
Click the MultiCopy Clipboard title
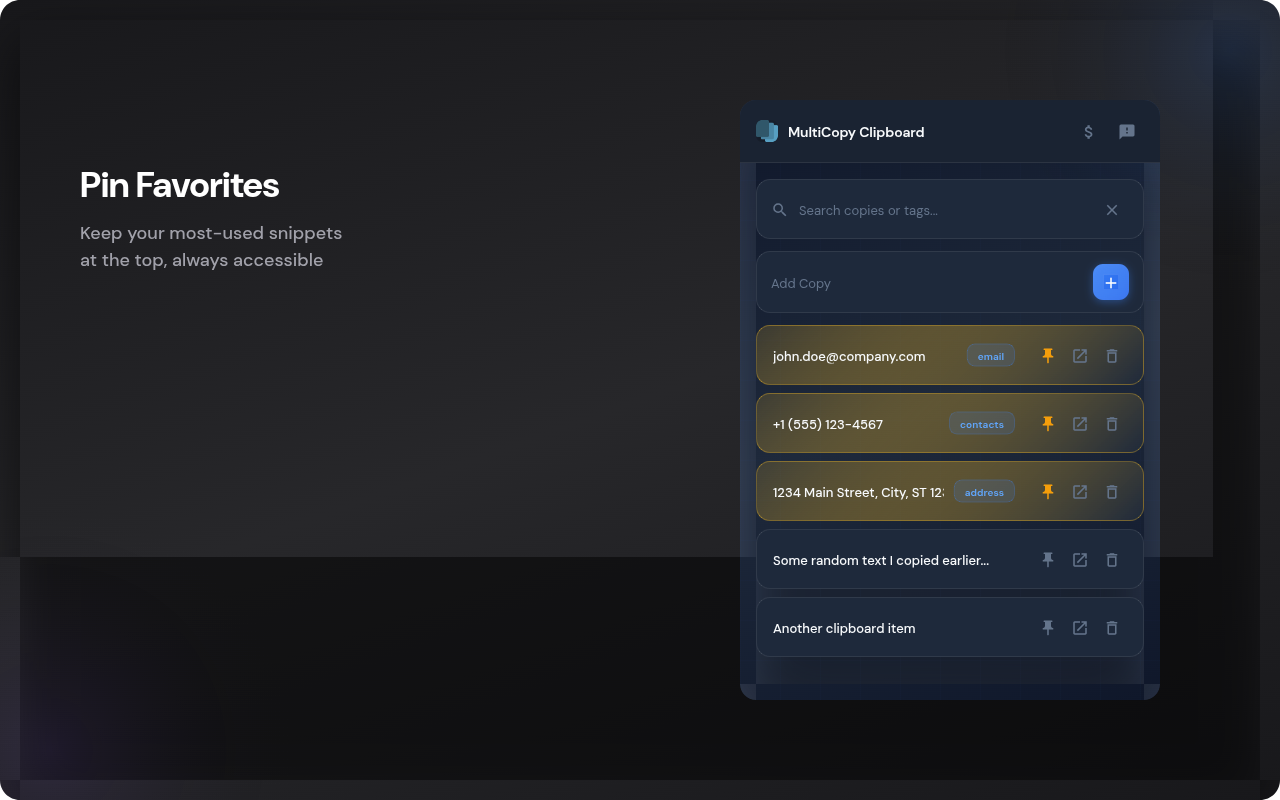point(856,132)
